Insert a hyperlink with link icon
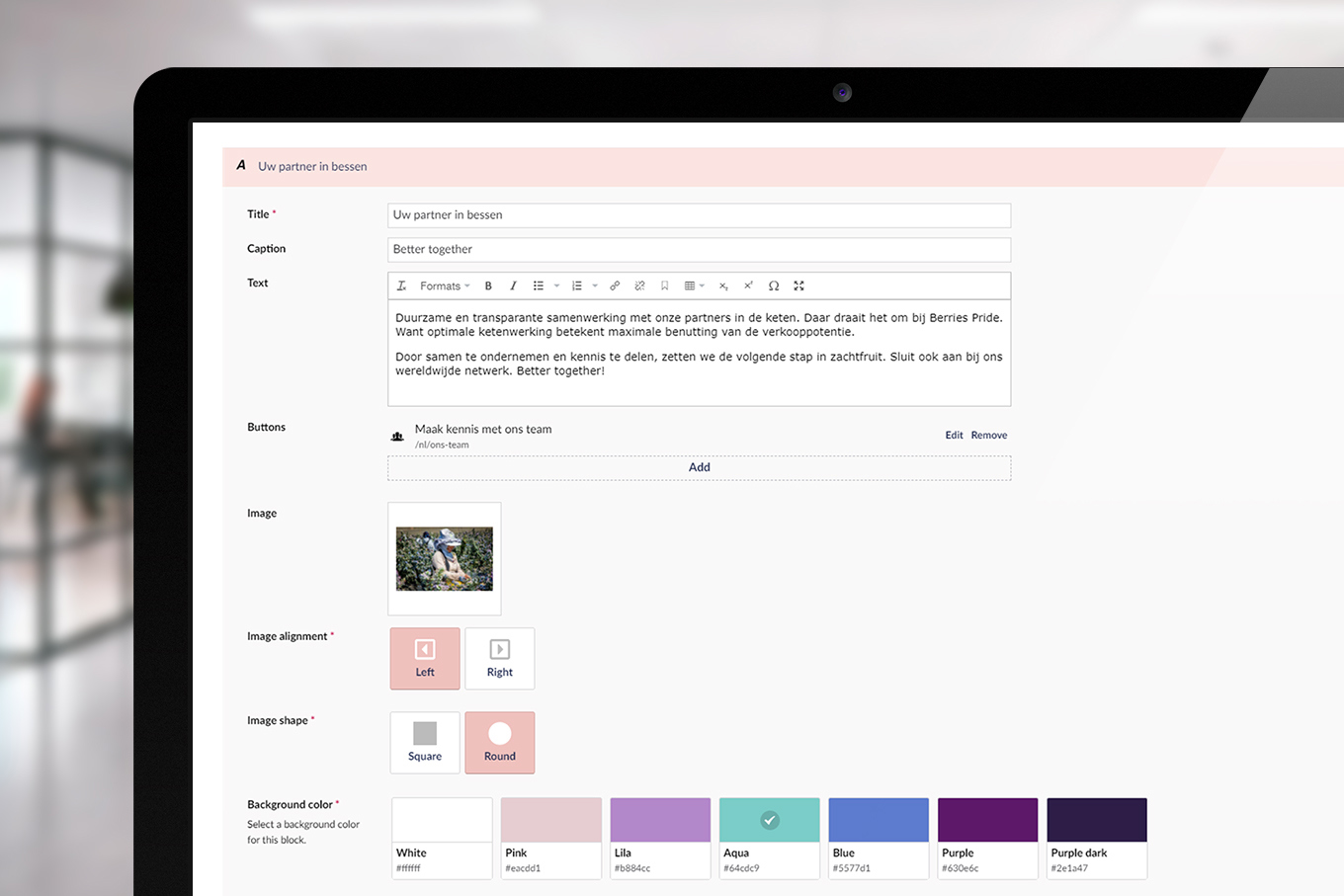The width and height of the screenshot is (1344, 896). point(615,286)
